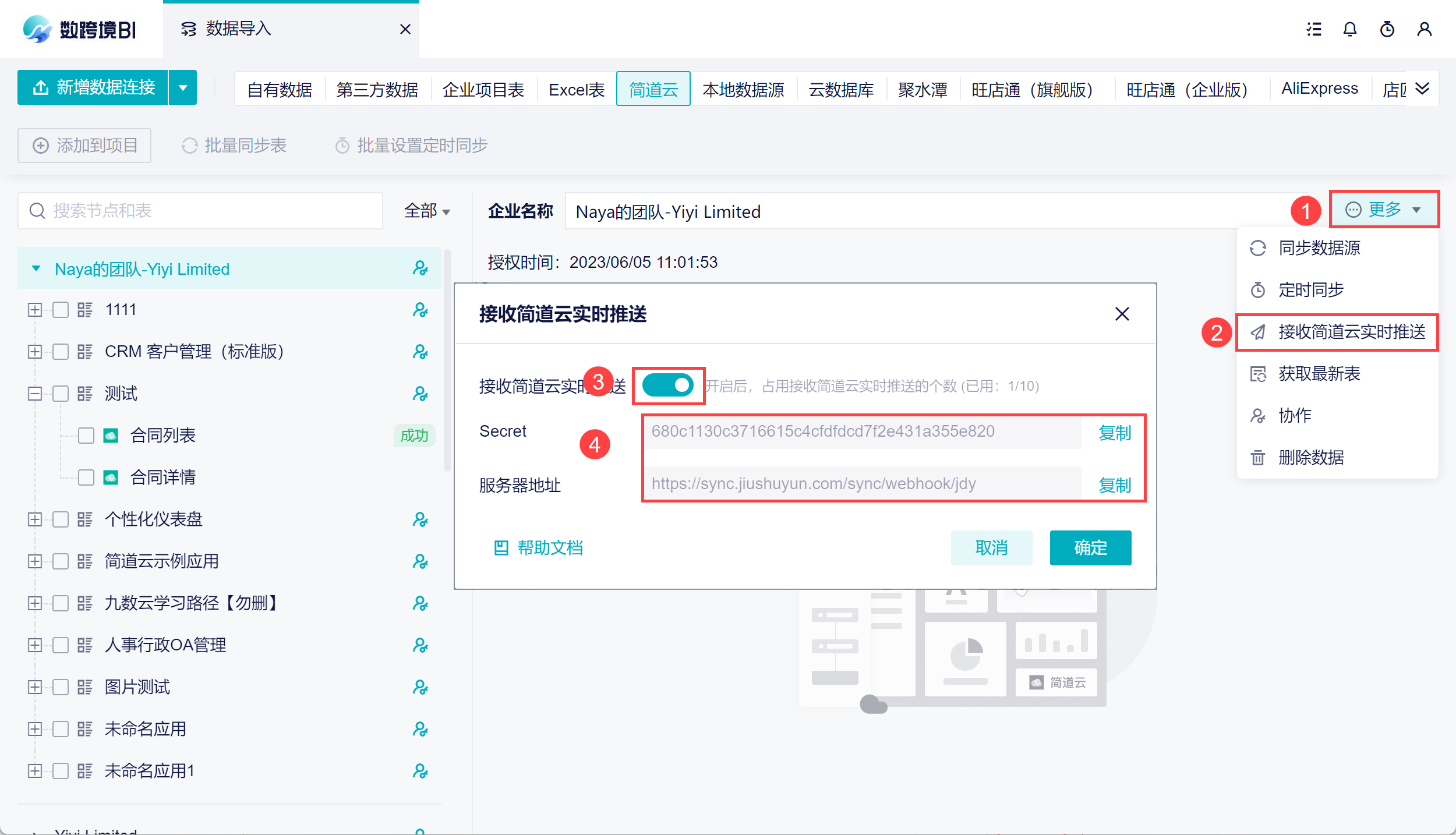This screenshot has width=1456, height=835.
Task: Click collaboration icon beside CRM 客户管理 row
Action: (420, 352)
